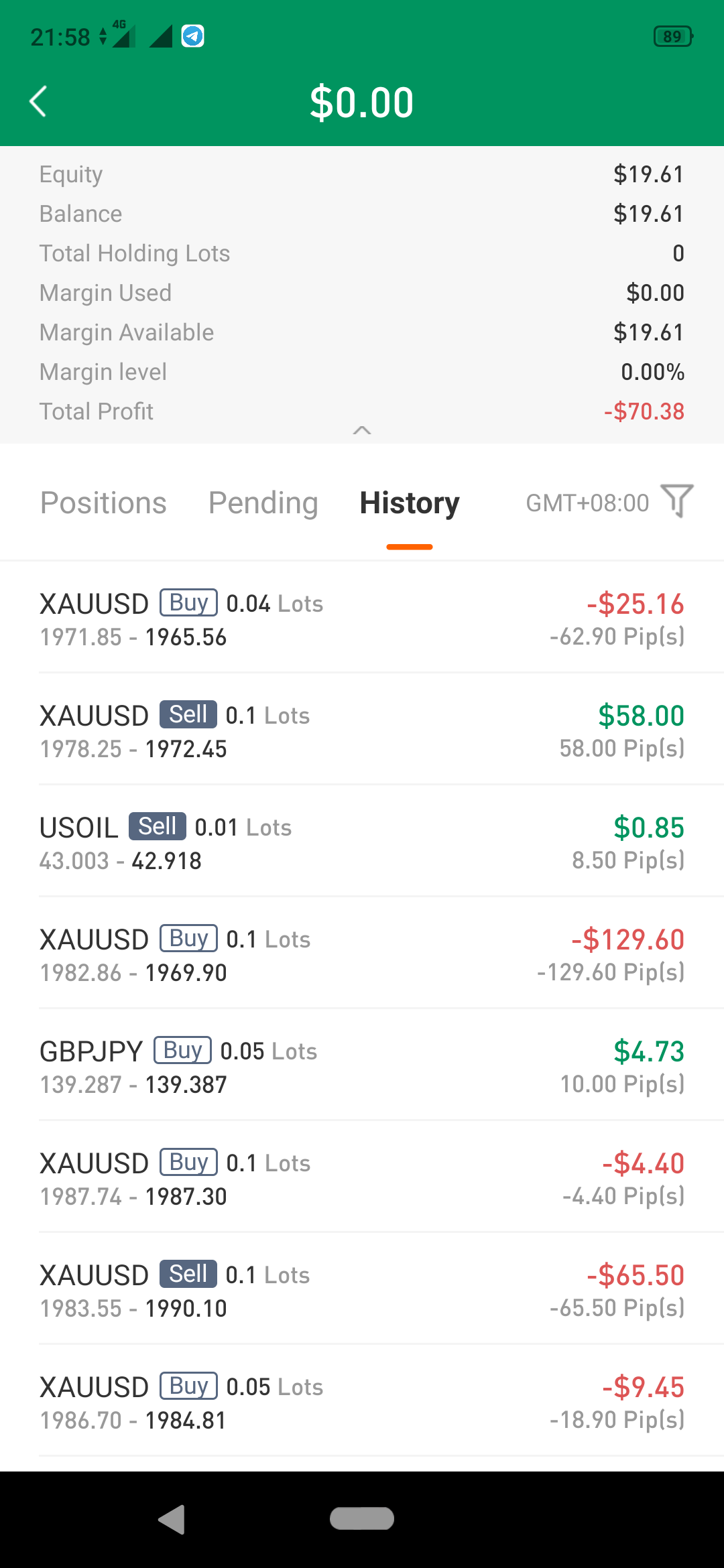Image resolution: width=724 pixels, height=1568 pixels.
Task: Collapse the account summary chevron
Action: coord(362,430)
